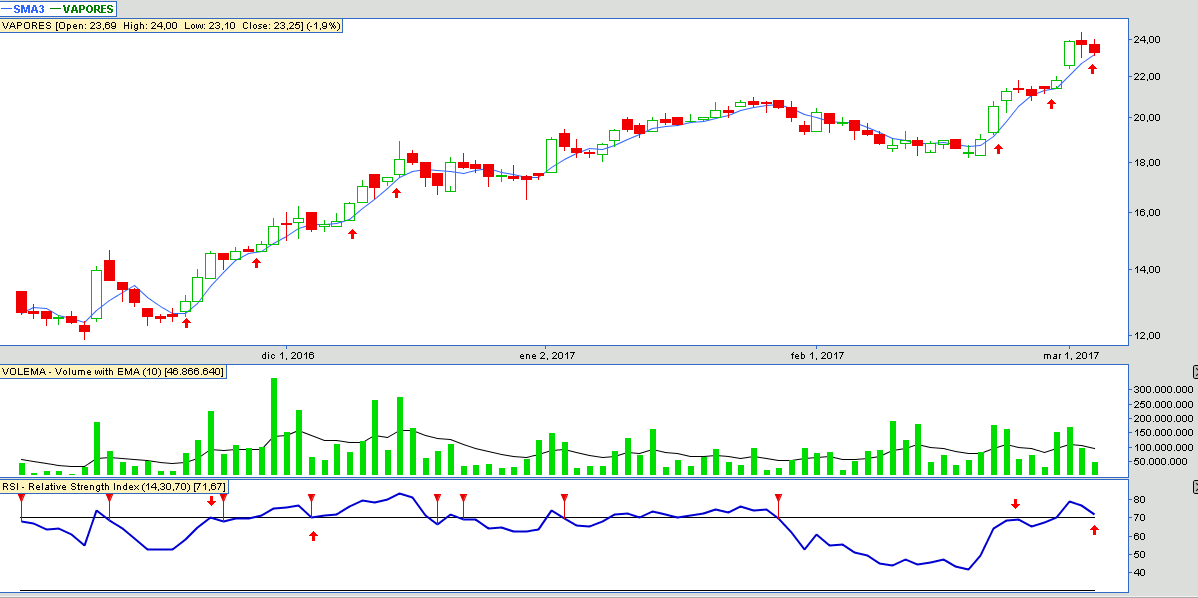Click the 24,00 price axis label
Viewport: 1198px width, 598px height.
point(1148,39)
